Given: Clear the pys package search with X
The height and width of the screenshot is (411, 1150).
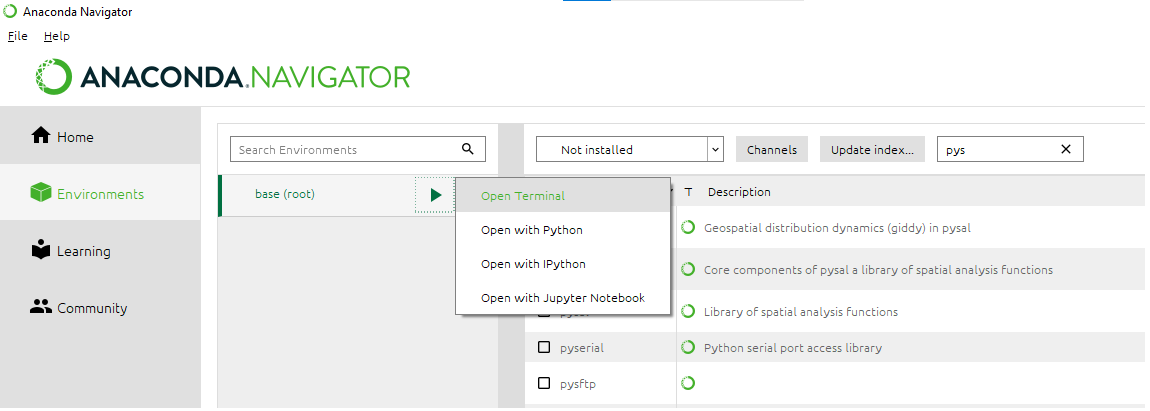Looking at the screenshot, I should [1066, 149].
